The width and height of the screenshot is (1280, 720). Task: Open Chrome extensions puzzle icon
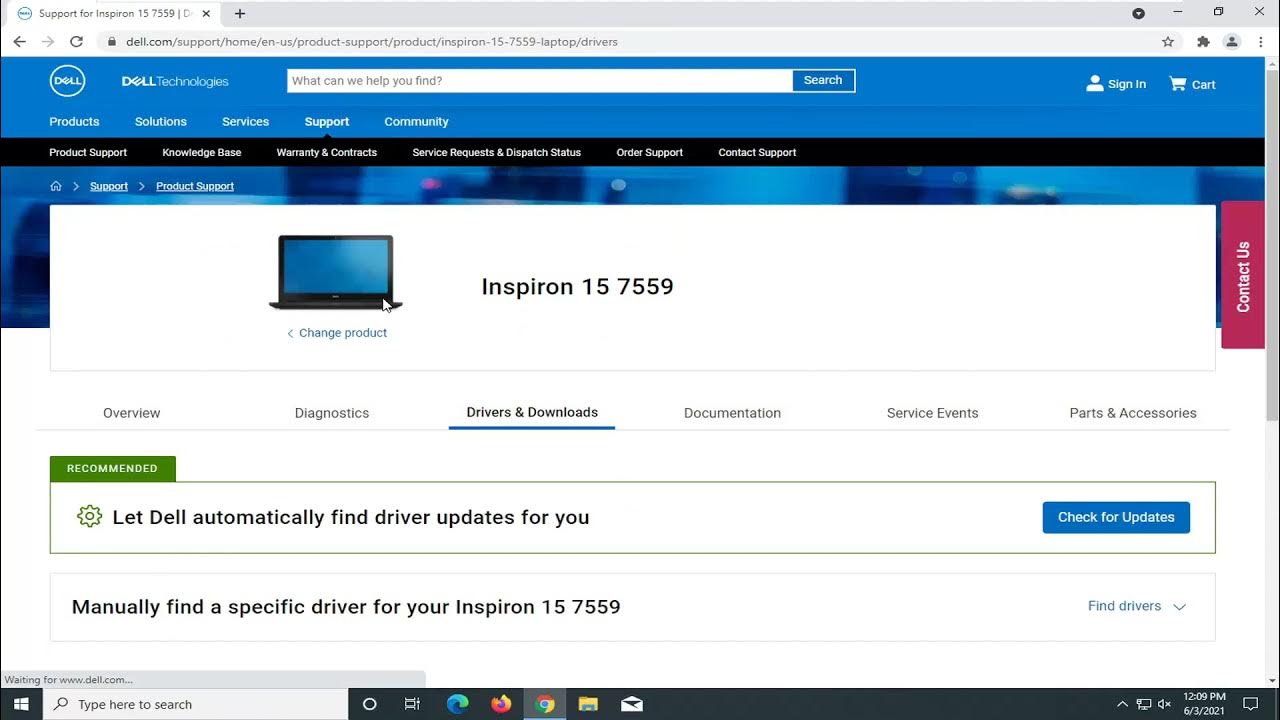click(1204, 42)
